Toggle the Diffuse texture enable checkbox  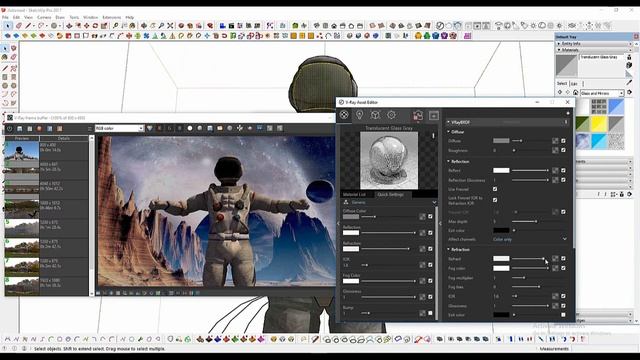pos(563,141)
